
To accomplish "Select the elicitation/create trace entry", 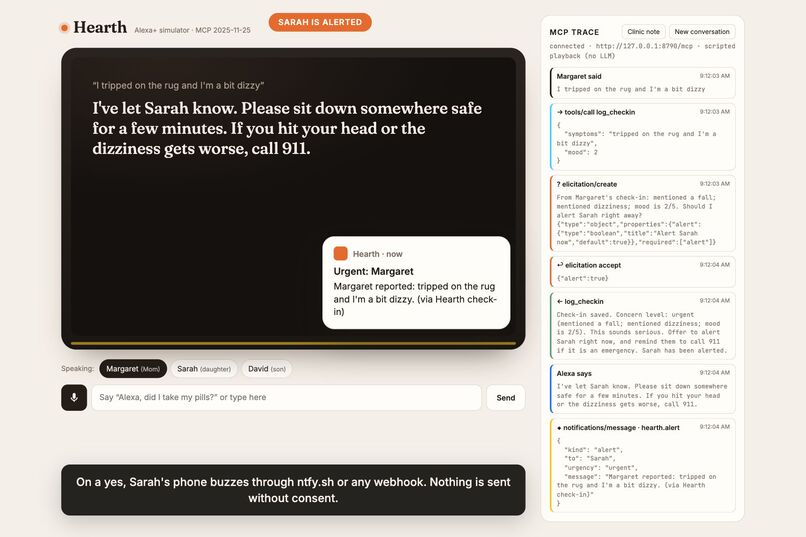I will click(x=643, y=213).
